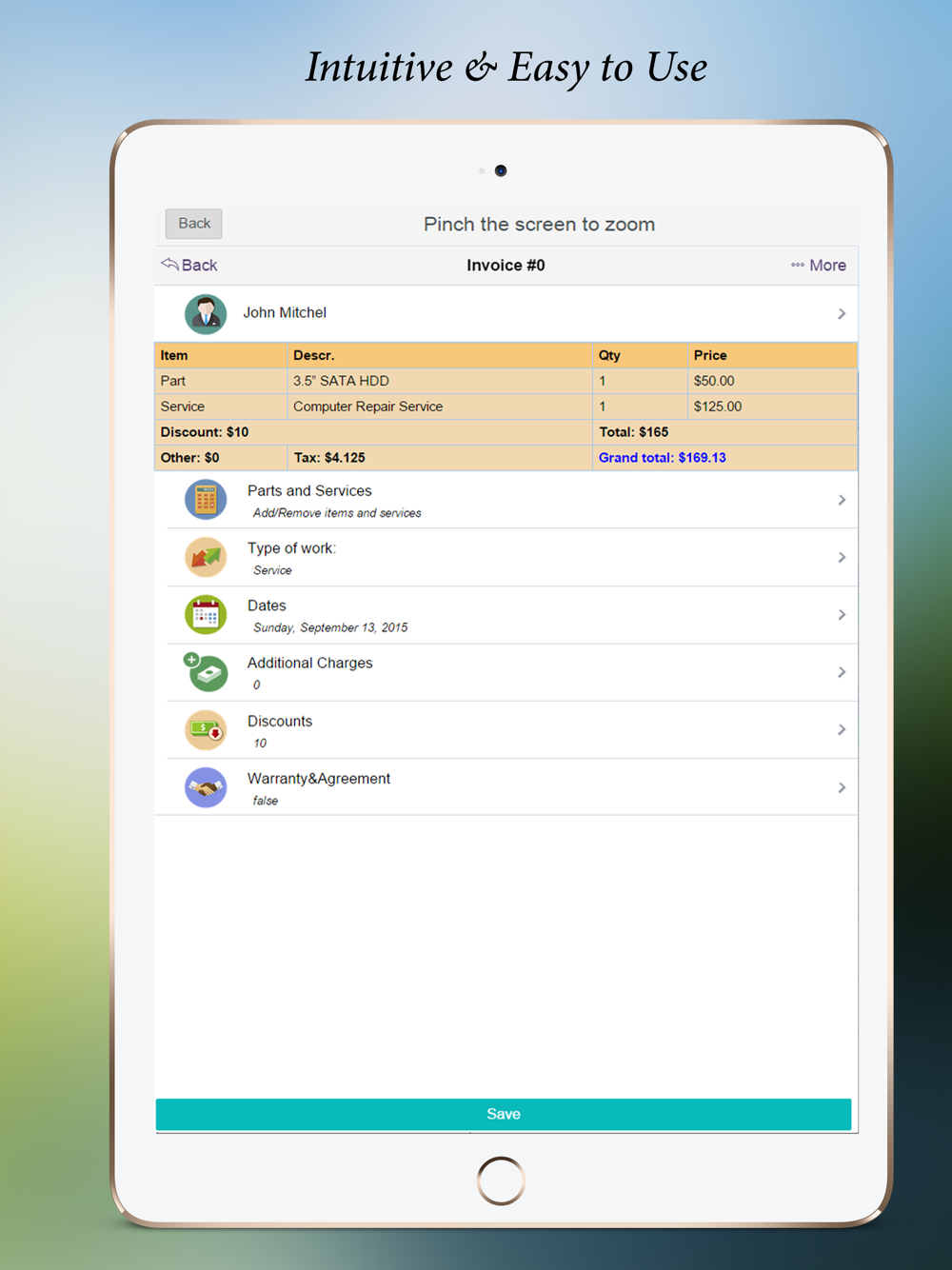Click the Grand total: $169.13 value
Screen dimensions: 952x1270
coord(663,458)
